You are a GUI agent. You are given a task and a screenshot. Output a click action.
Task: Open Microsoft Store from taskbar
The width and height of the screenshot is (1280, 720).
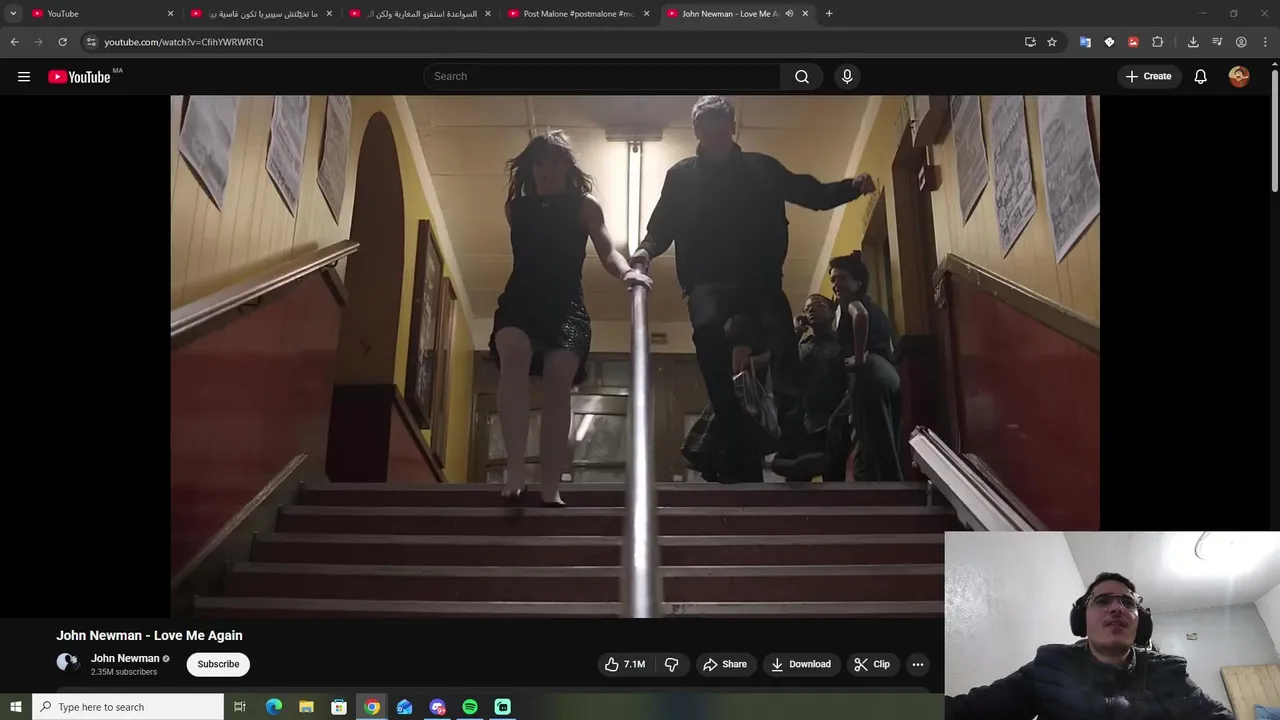coord(339,707)
